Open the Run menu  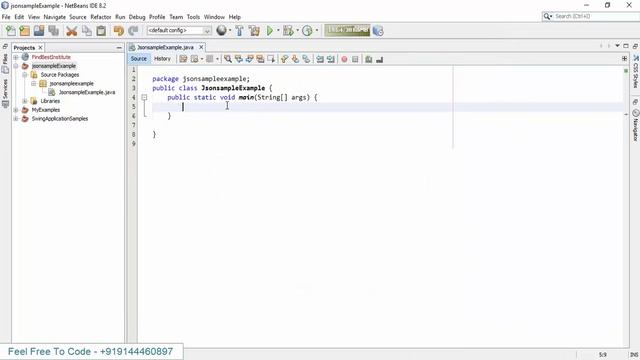(x=120, y=17)
